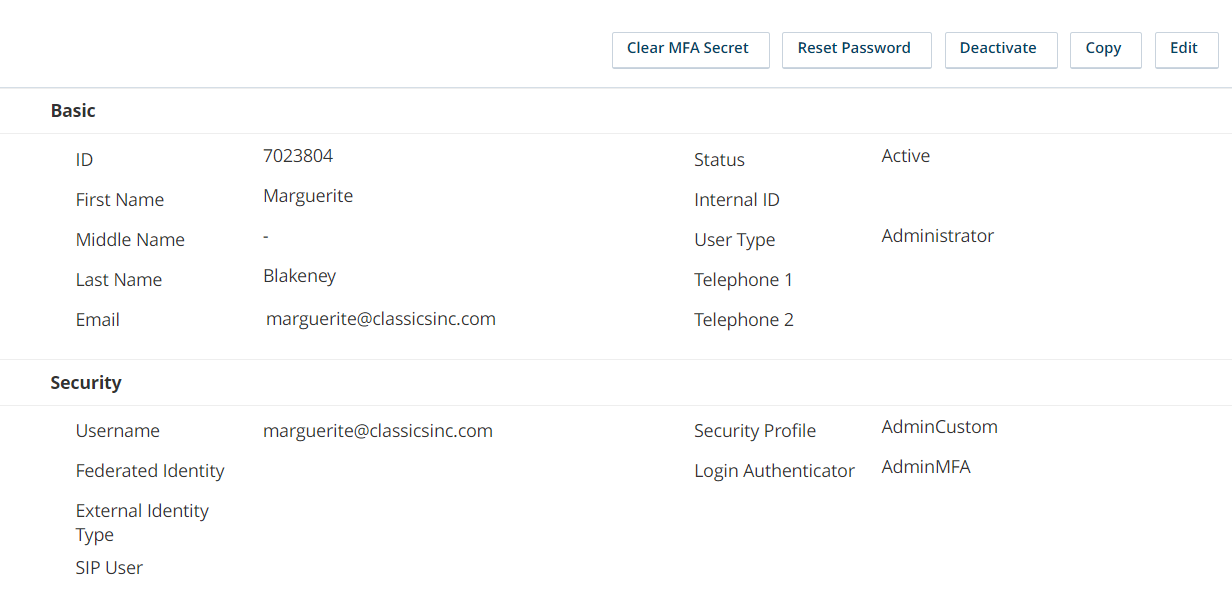Click the Administrator user type value
This screenshot has width=1232, height=600.
click(x=938, y=236)
